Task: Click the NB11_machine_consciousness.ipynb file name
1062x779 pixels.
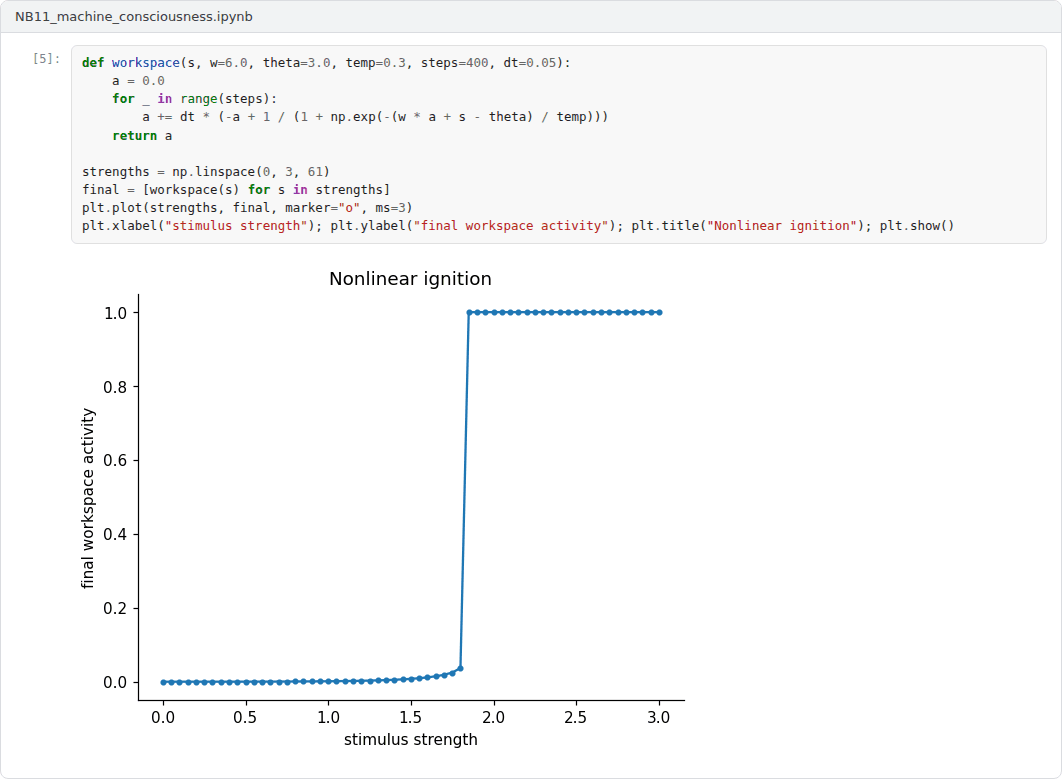Action: point(134,16)
